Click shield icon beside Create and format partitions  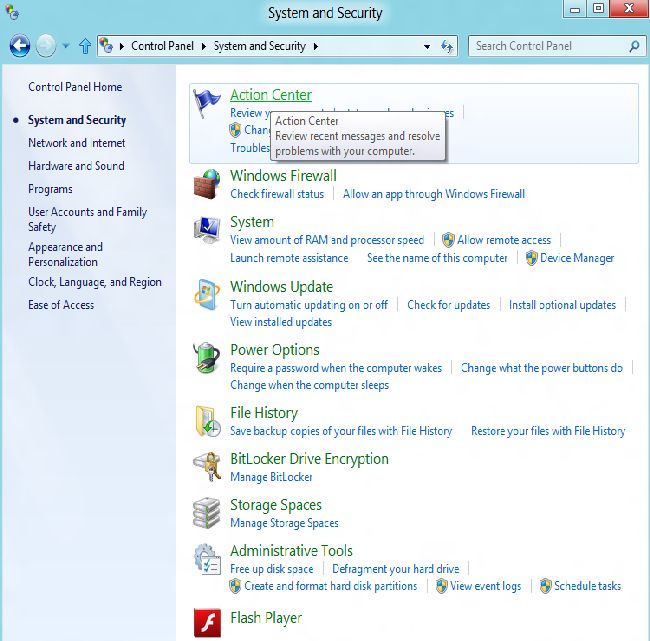coord(235,586)
